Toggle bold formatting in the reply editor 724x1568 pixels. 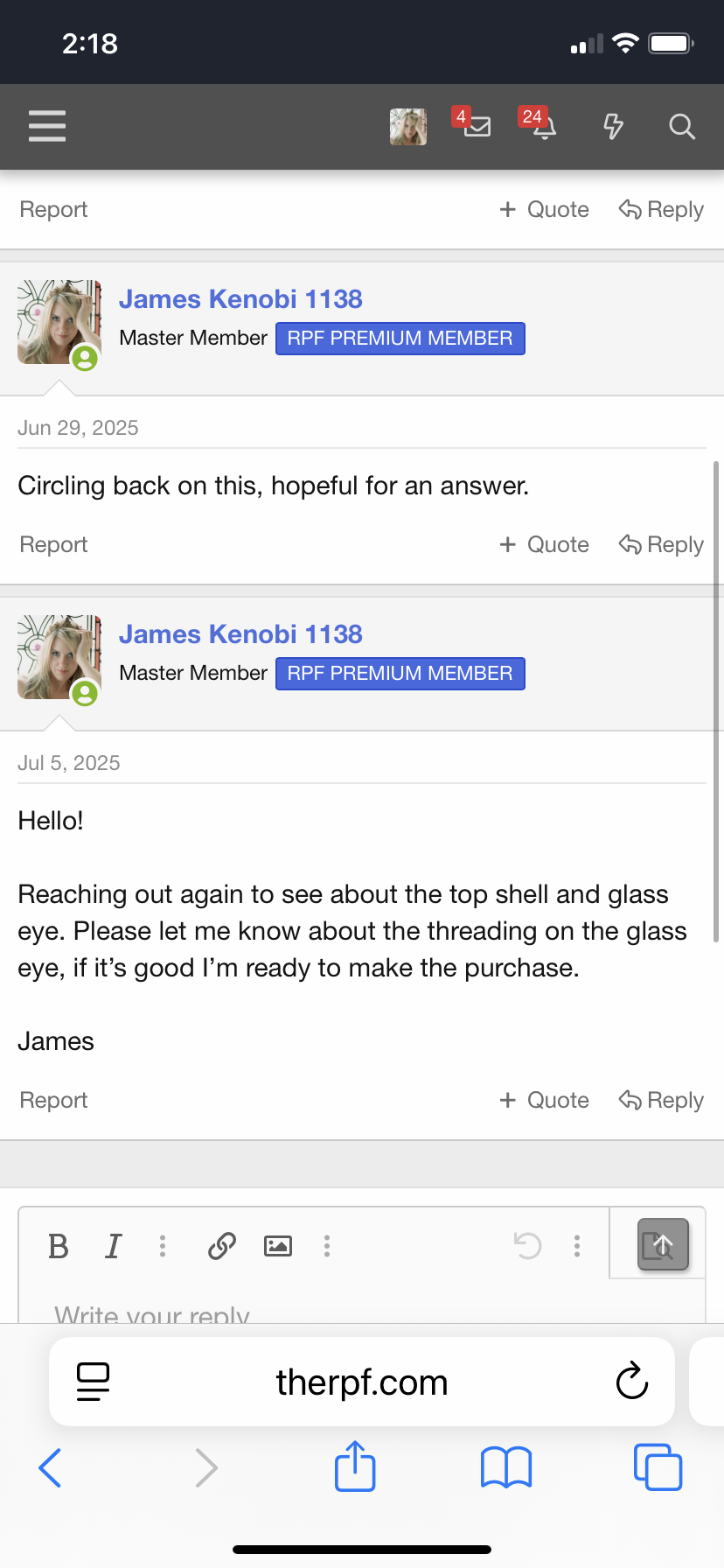click(x=59, y=1246)
